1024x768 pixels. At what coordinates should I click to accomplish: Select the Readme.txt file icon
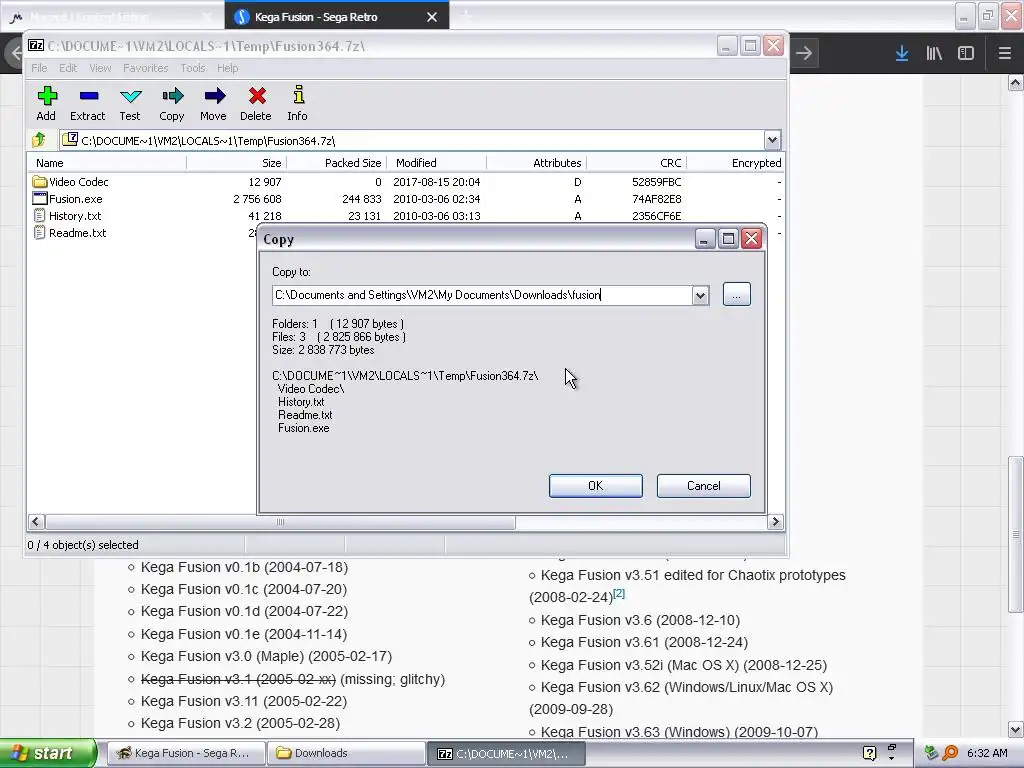pyautogui.click(x=40, y=232)
